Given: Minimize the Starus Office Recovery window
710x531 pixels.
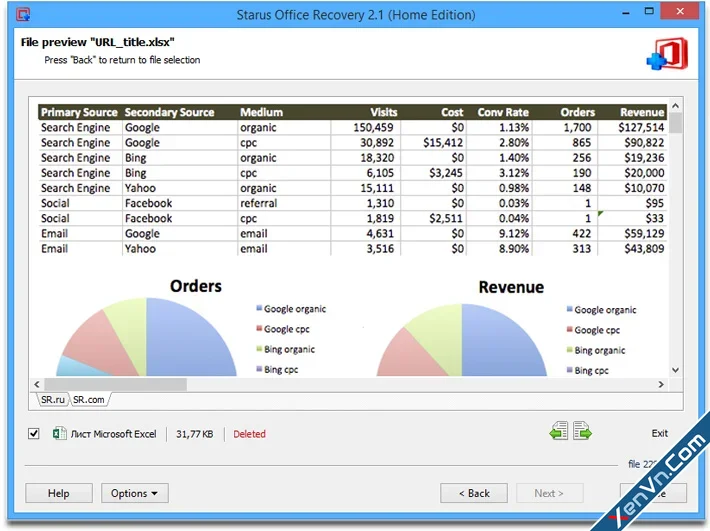Looking at the screenshot, I should 625,13.
